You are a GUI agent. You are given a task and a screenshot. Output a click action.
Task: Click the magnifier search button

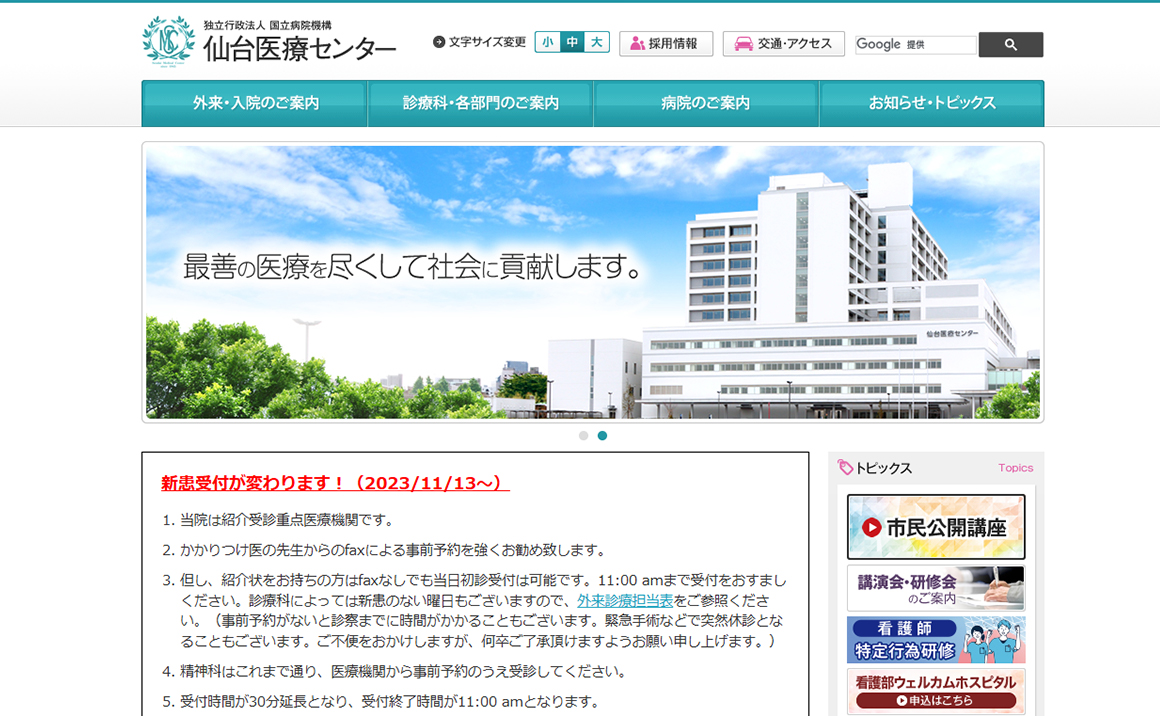pyautogui.click(x=1010, y=45)
